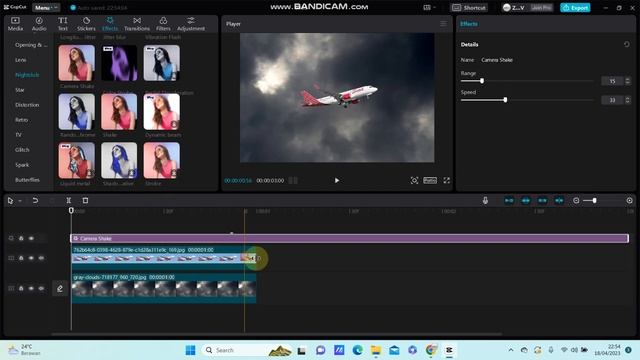Open the Transitions tab
640x360 pixels.
137,24
